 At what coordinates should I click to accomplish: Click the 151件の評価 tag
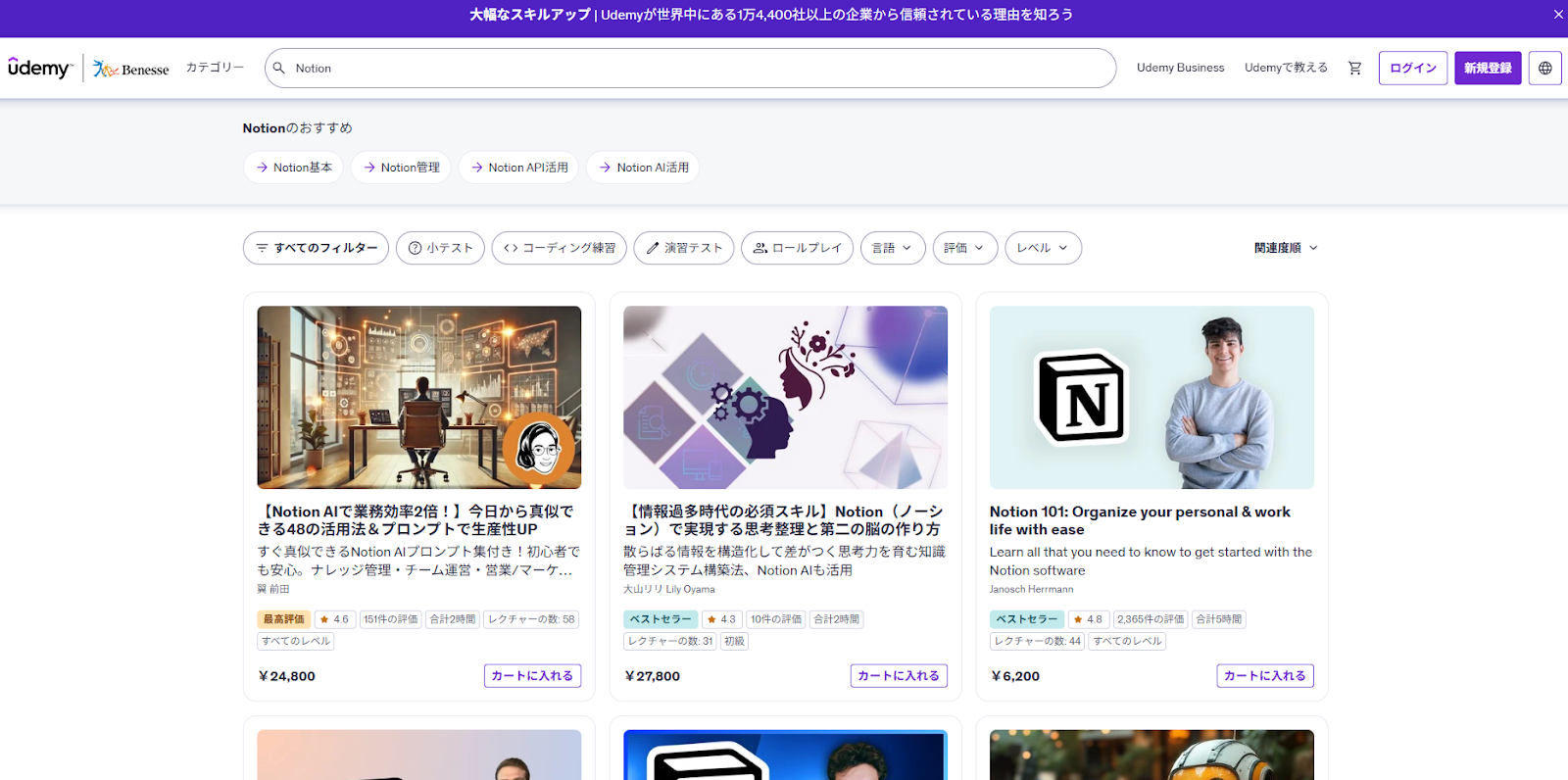pyautogui.click(x=391, y=619)
